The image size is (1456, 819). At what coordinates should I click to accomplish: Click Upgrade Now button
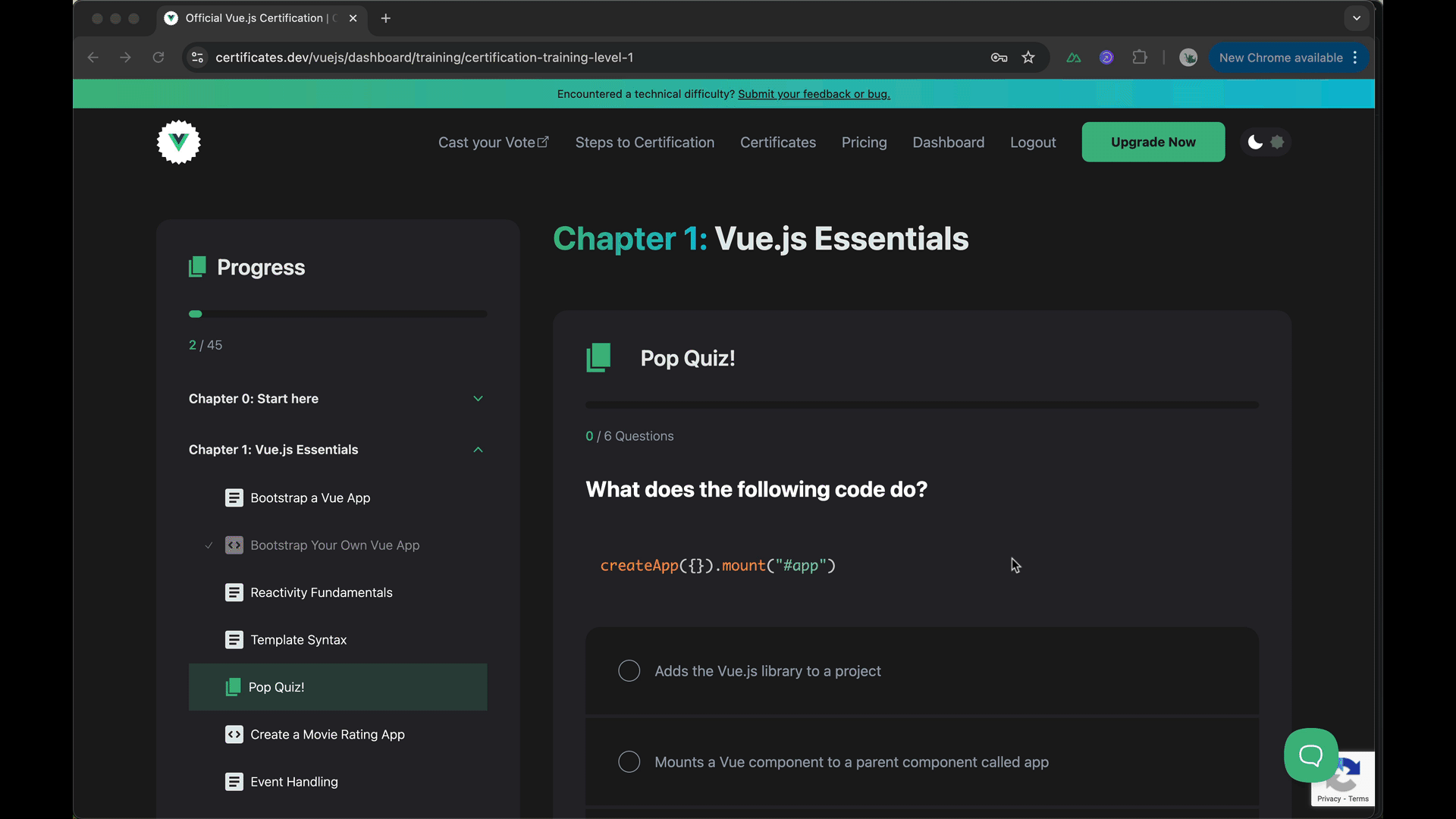[1153, 142]
